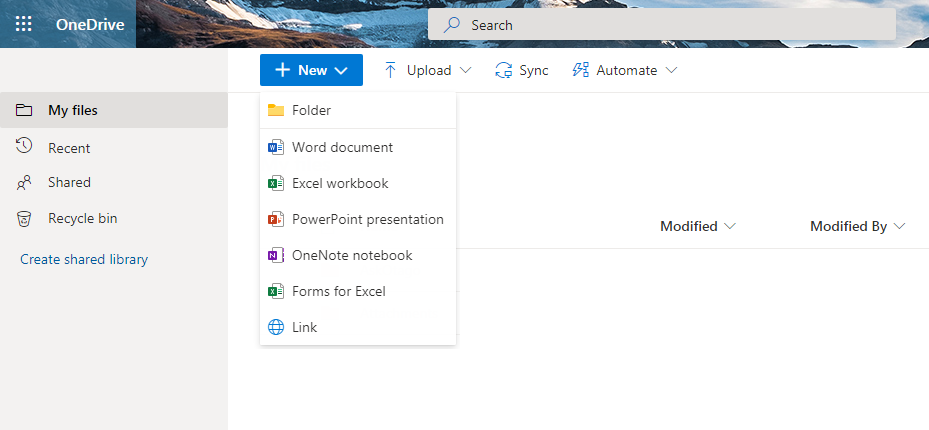Click the Recycle bin icon in sidebar
The image size is (929, 430).
point(24,218)
